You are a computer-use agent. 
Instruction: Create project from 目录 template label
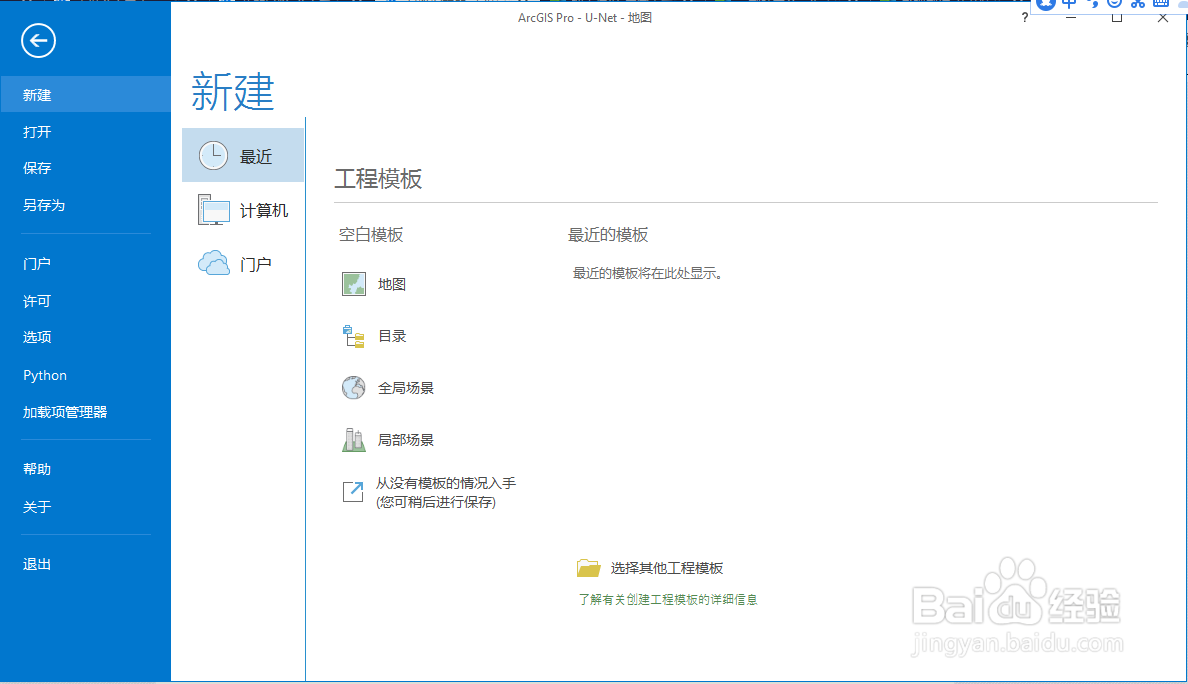coord(392,336)
